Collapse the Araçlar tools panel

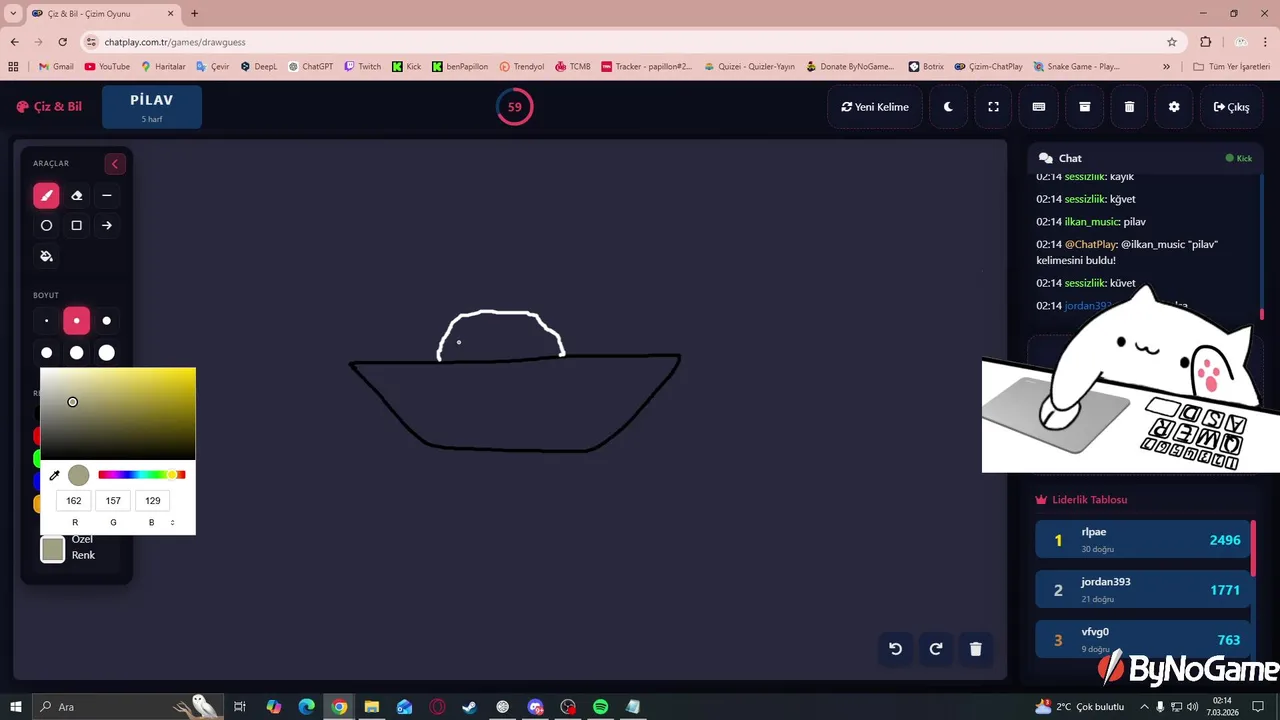coord(114,164)
